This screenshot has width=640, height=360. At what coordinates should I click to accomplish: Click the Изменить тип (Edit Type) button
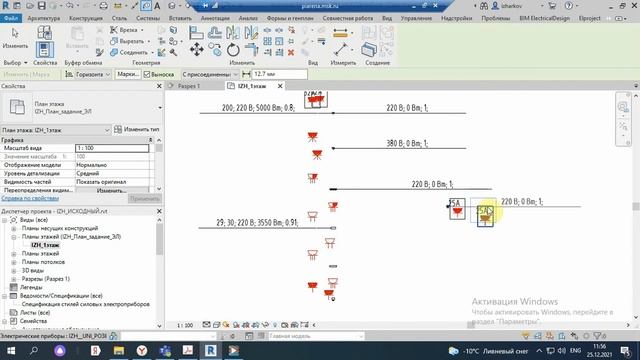click(137, 129)
